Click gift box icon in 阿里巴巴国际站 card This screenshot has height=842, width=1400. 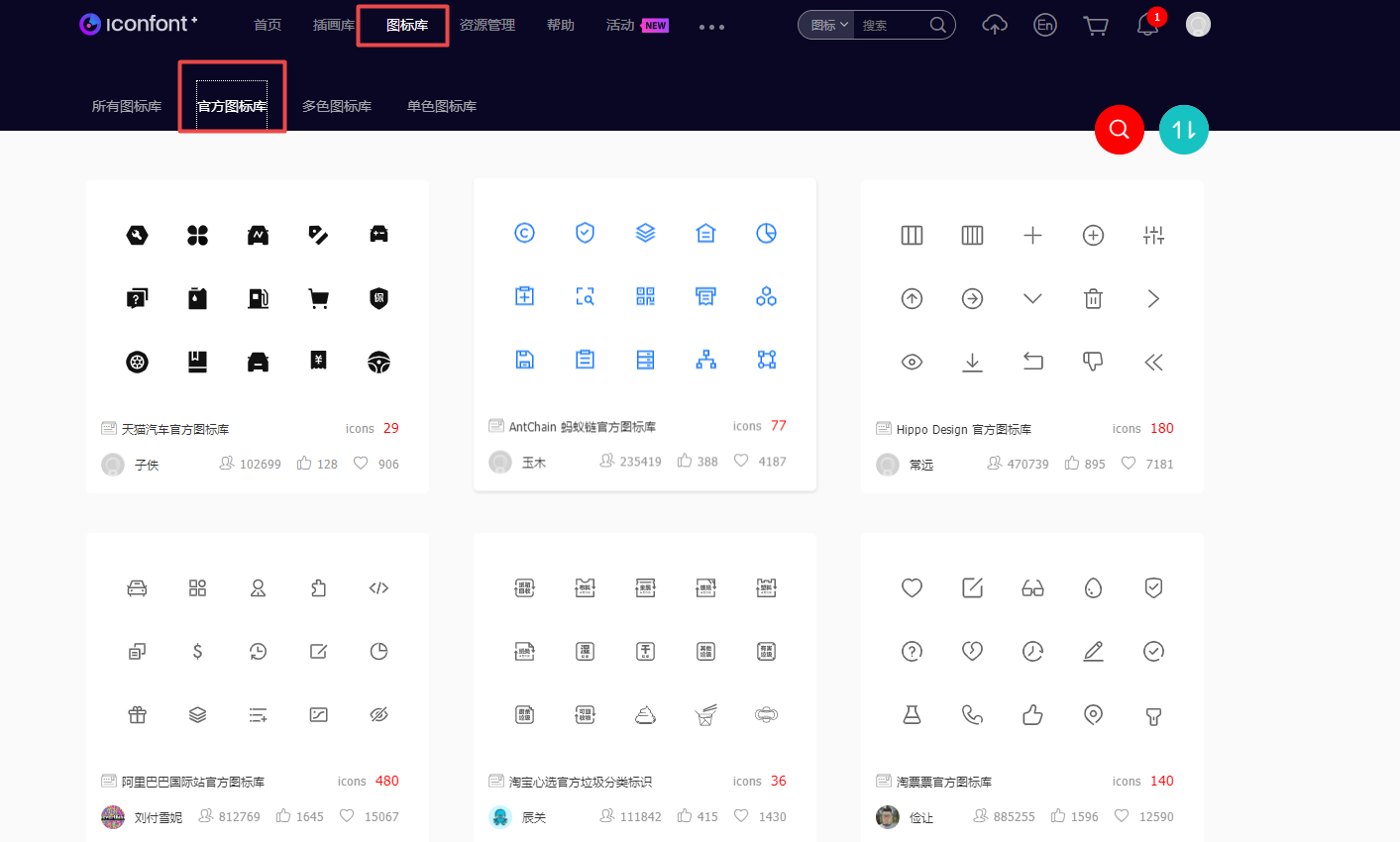(x=137, y=714)
